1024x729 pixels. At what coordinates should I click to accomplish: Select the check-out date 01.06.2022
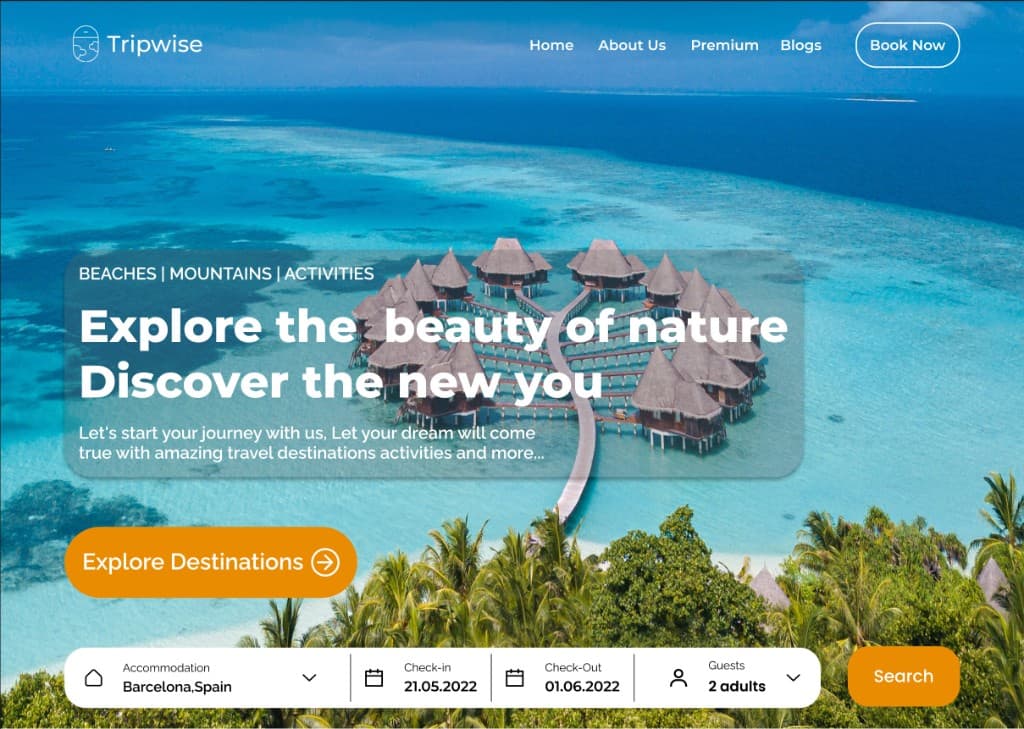click(582, 687)
